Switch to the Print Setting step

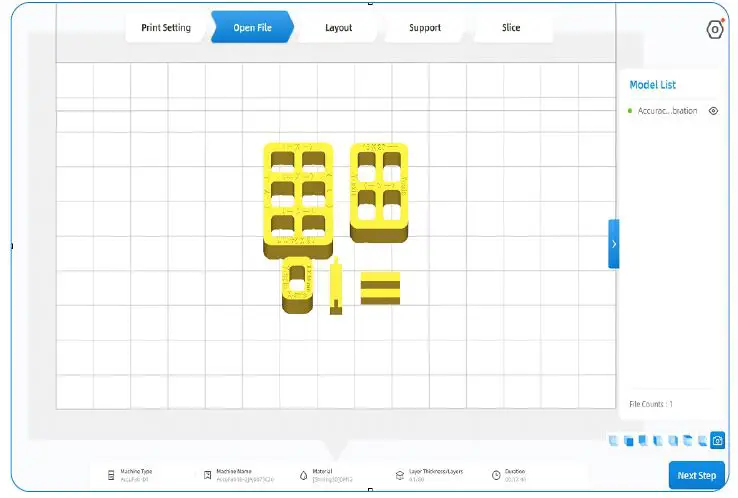coord(166,28)
